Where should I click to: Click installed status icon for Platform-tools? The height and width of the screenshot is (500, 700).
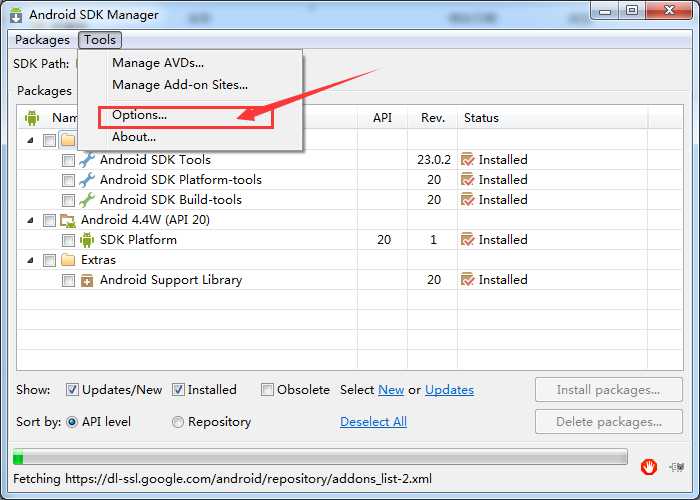pyautogui.click(x=467, y=179)
